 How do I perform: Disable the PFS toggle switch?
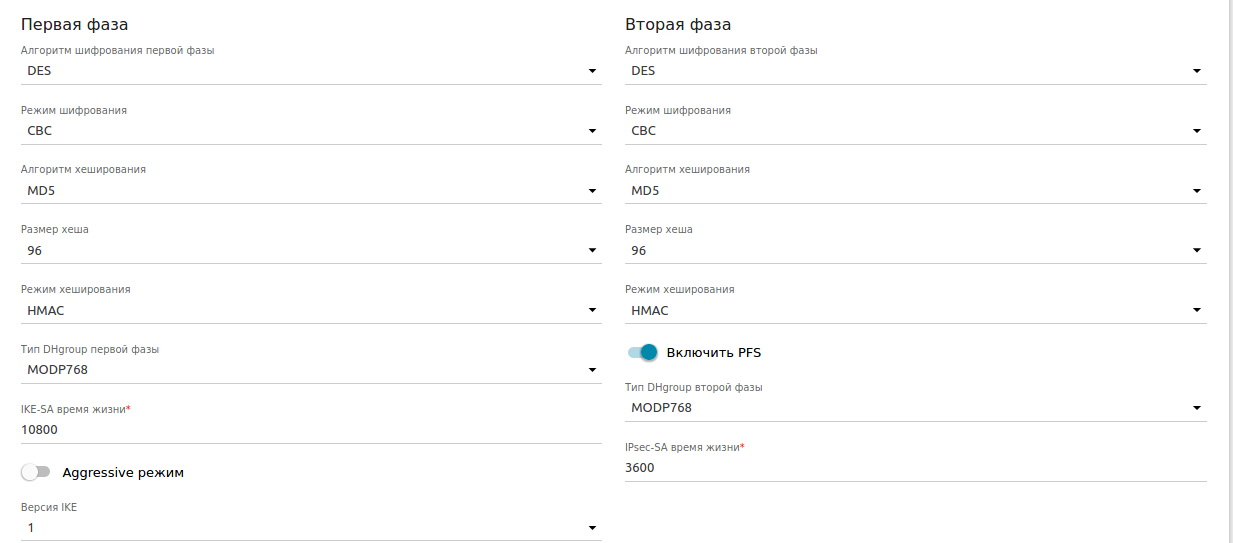tap(642, 352)
